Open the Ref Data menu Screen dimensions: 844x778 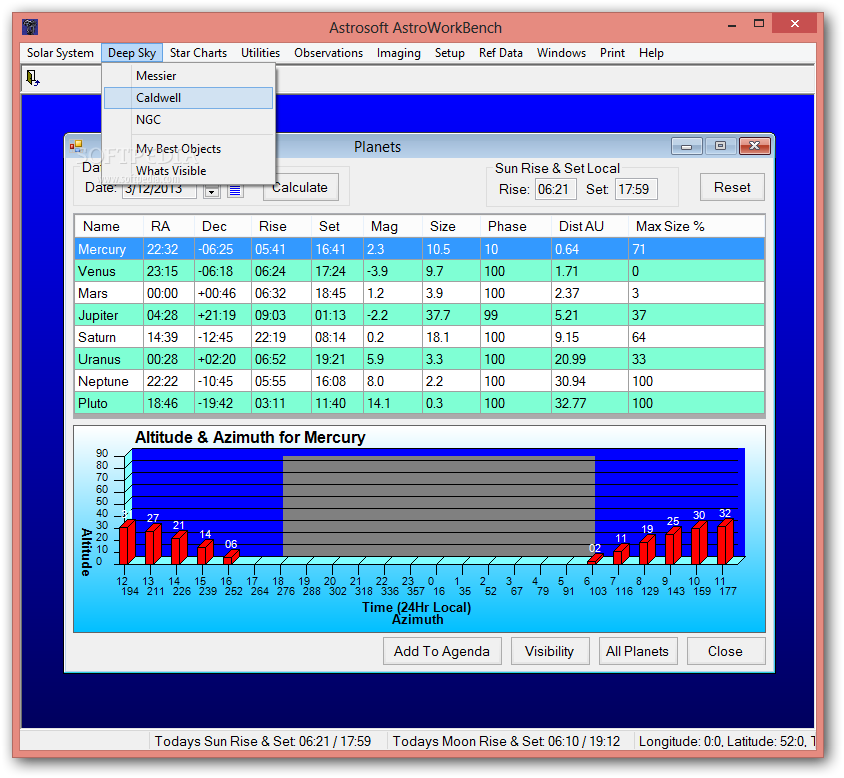click(501, 53)
